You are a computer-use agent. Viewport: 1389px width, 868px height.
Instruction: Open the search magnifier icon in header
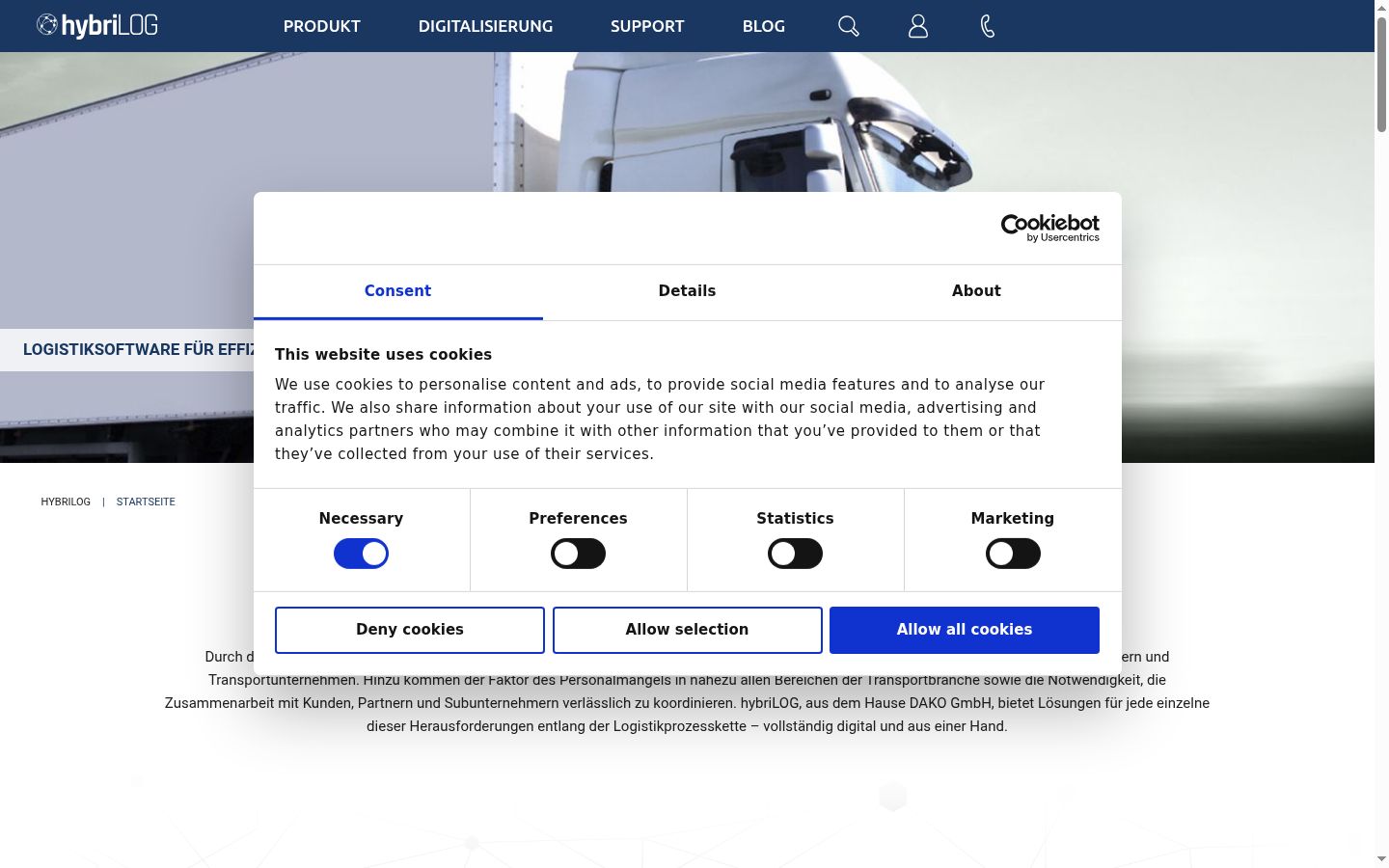[849, 26]
